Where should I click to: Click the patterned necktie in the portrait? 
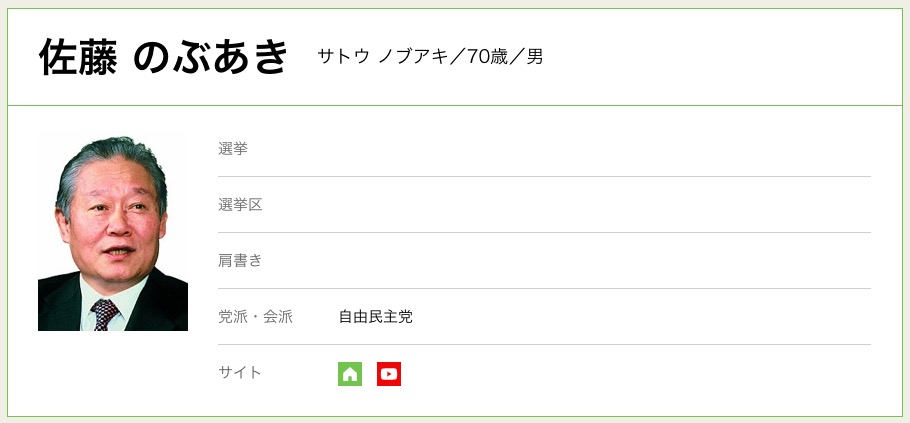(x=105, y=315)
